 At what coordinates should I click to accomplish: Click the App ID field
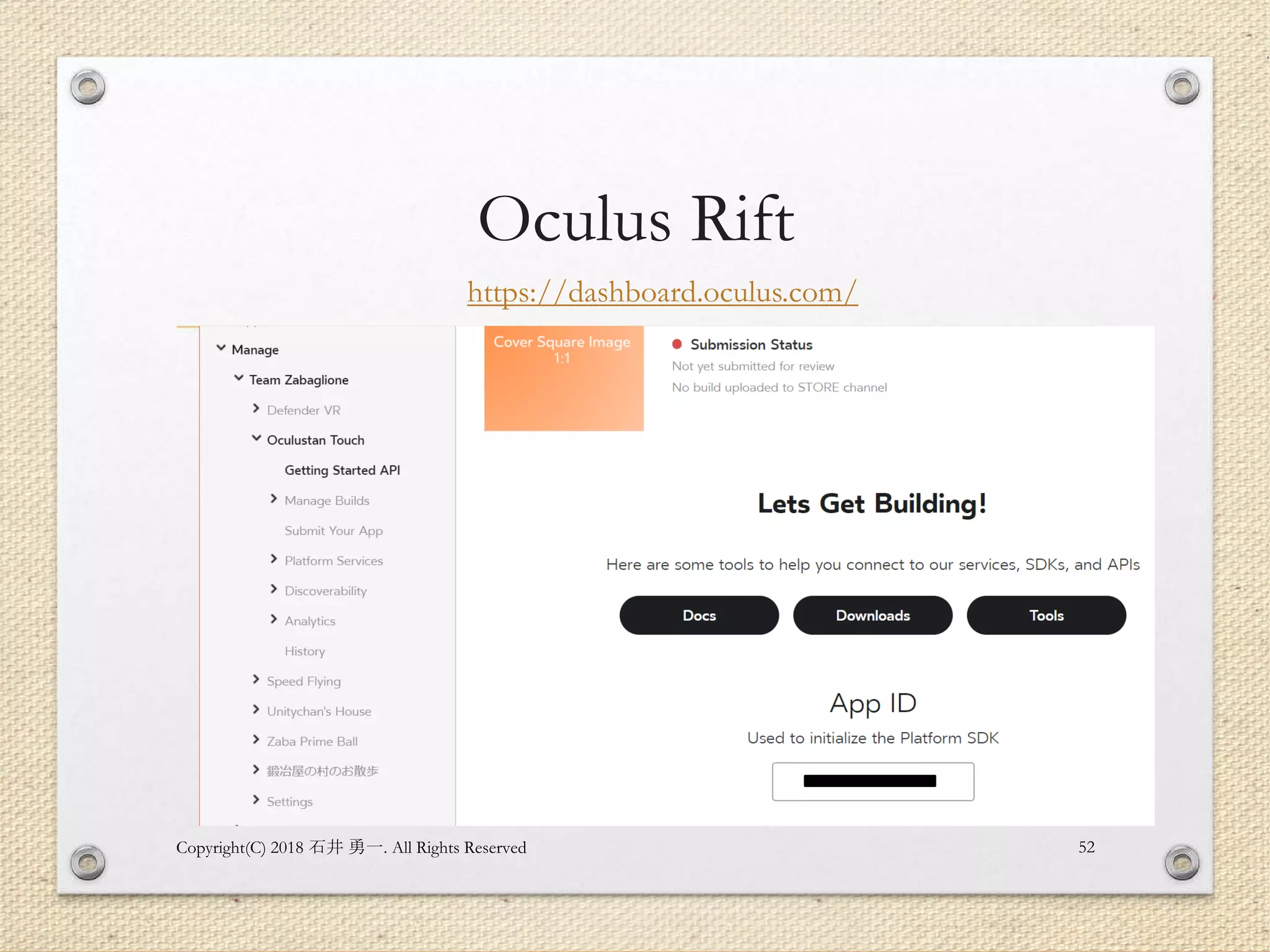coord(873,782)
